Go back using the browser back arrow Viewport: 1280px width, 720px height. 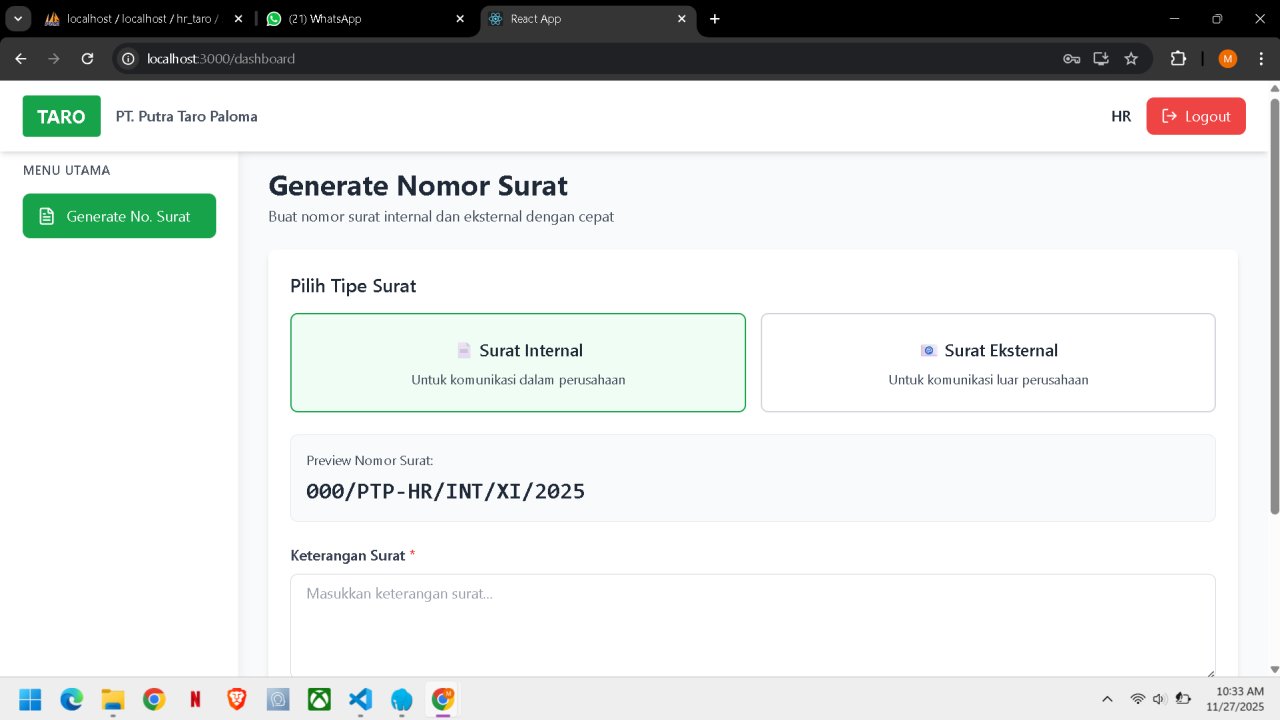tap(21, 59)
